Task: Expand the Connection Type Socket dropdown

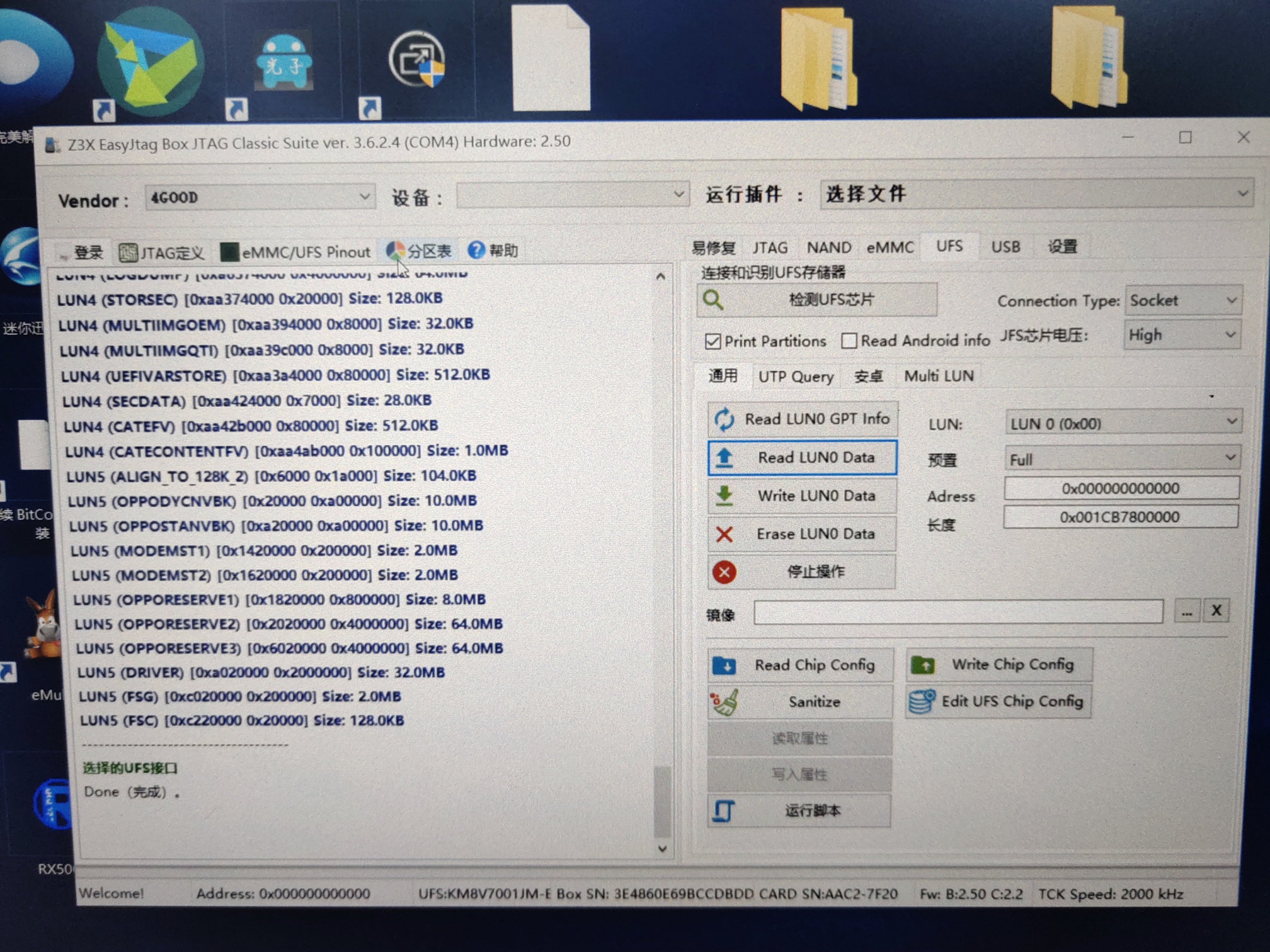Action: coord(1182,301)
